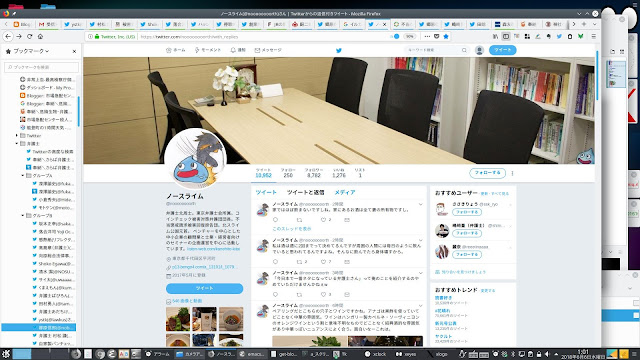640x360 pixels.
Task: Click the volume icon in system tray
Action: [x=547, y=354]
